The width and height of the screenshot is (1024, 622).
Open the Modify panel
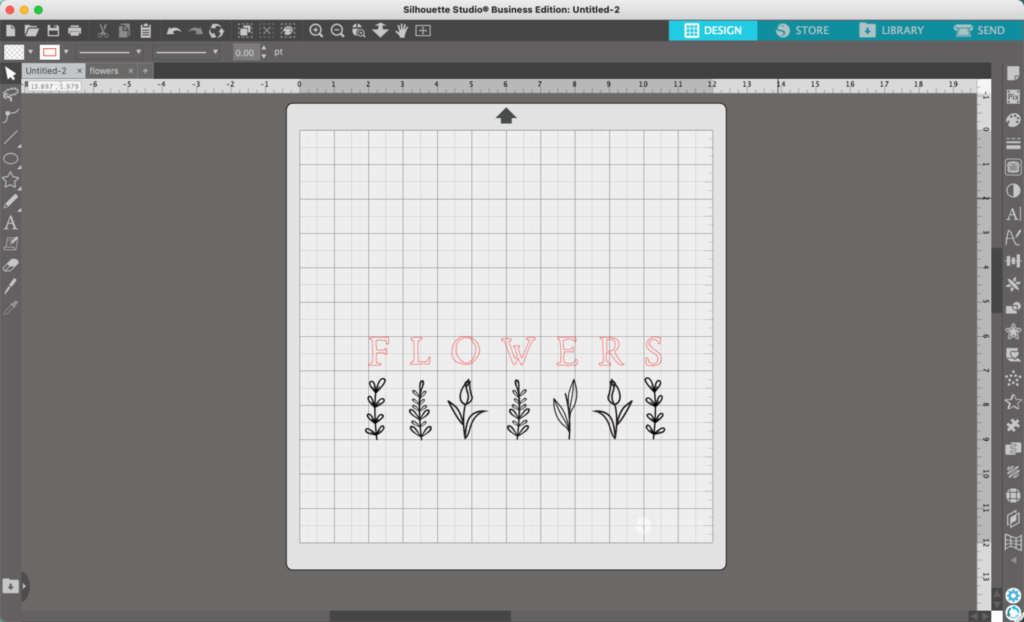(1013, 308)
